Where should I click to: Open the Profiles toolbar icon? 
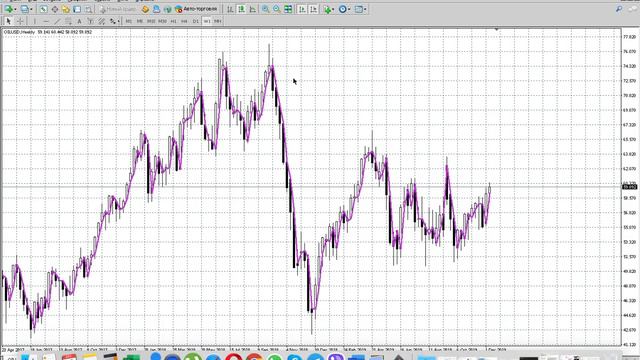pos(25,9)
